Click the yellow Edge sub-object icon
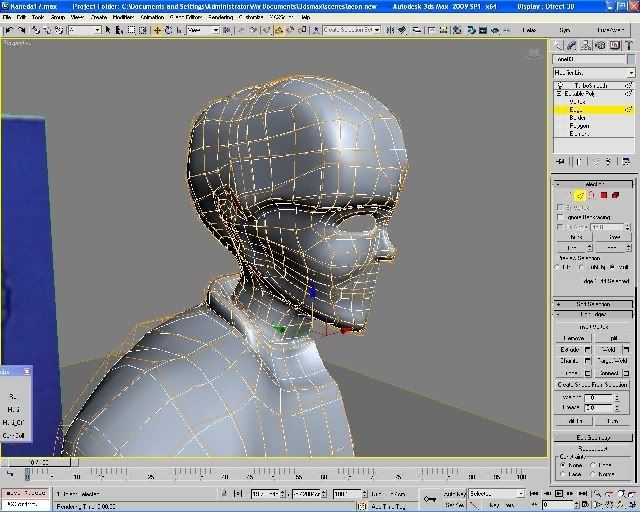The height and width of the screenshot is (512, 640). [579, 195]
